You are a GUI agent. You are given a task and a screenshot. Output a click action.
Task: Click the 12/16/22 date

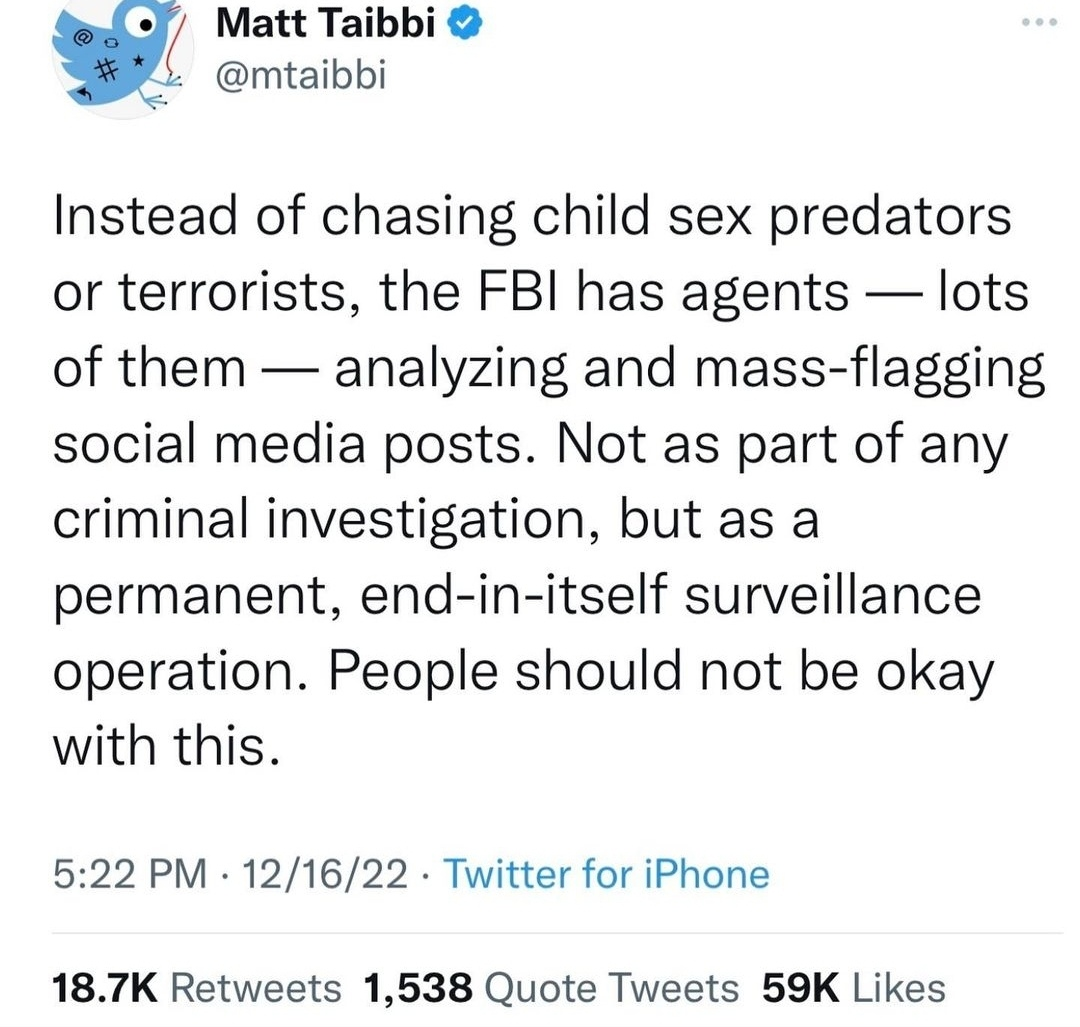[333, 874]
